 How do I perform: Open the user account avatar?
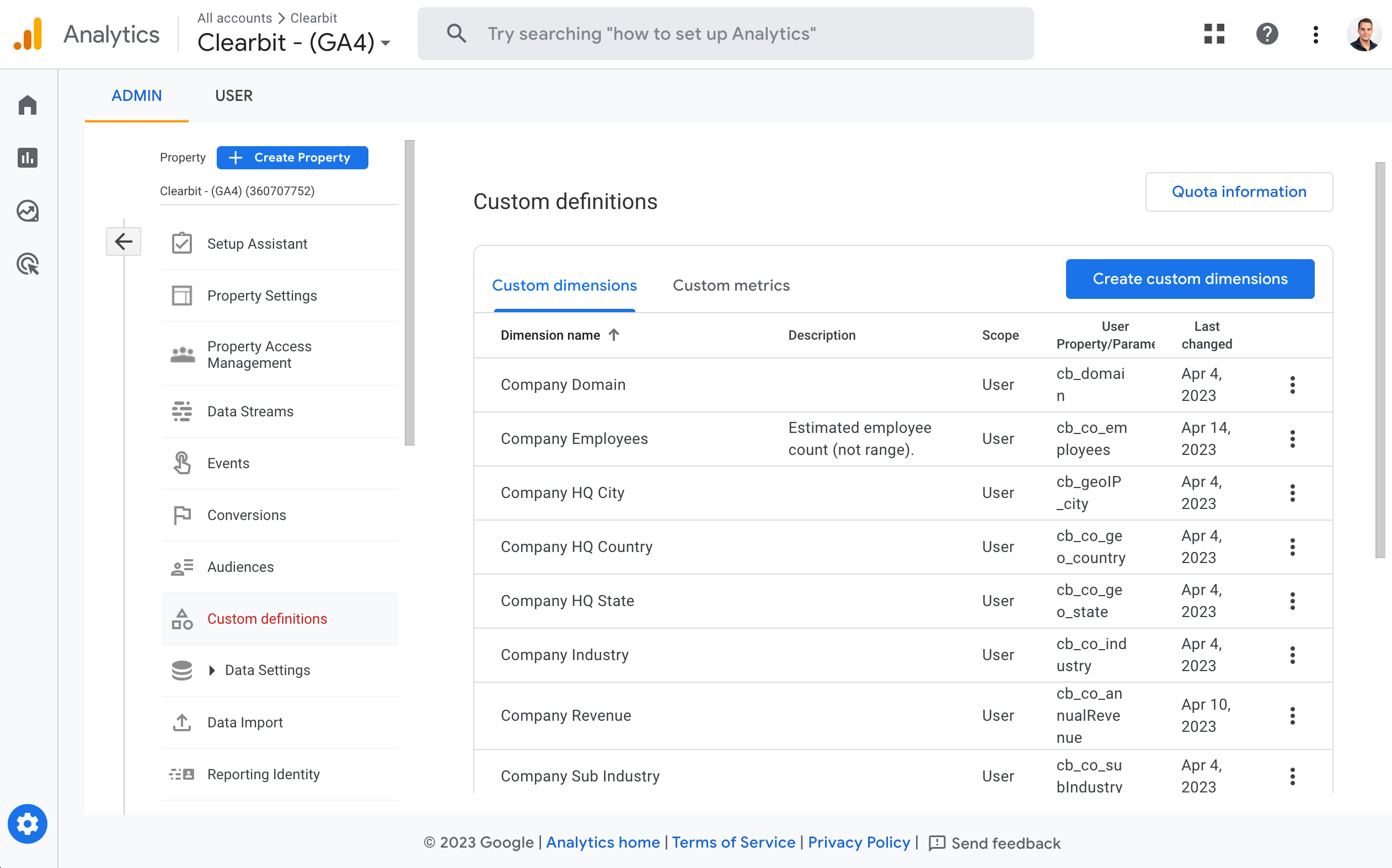[x=1364, y=34]
